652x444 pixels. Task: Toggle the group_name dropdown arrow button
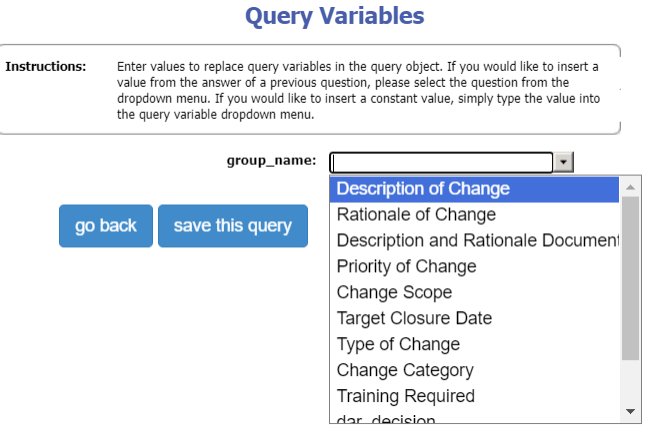[x=564, y=162]
